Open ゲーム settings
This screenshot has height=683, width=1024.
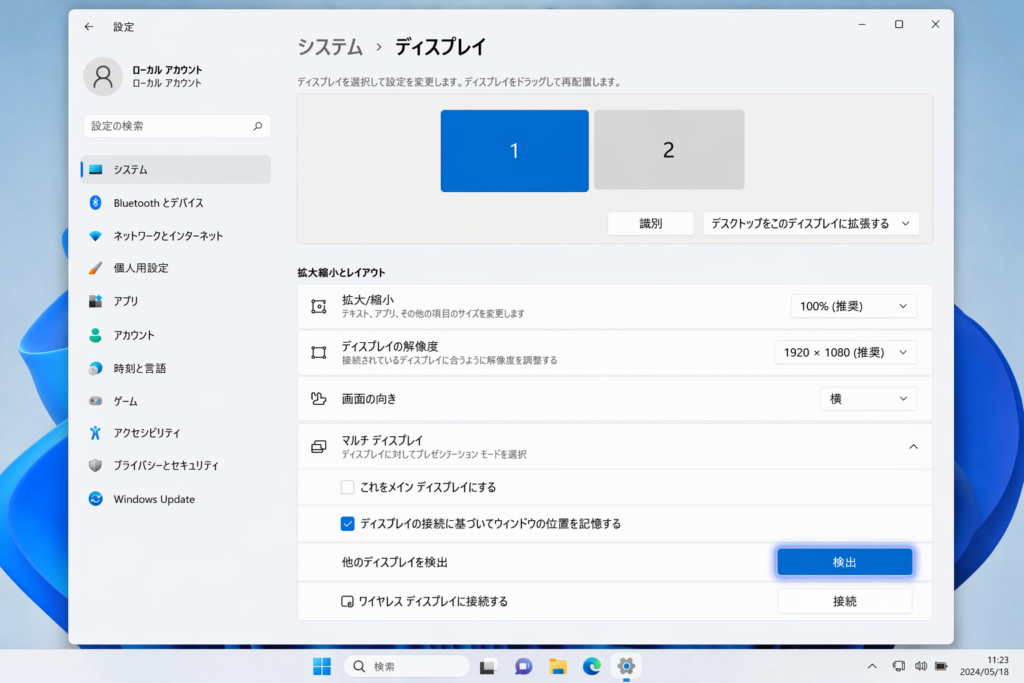(176, 401)
